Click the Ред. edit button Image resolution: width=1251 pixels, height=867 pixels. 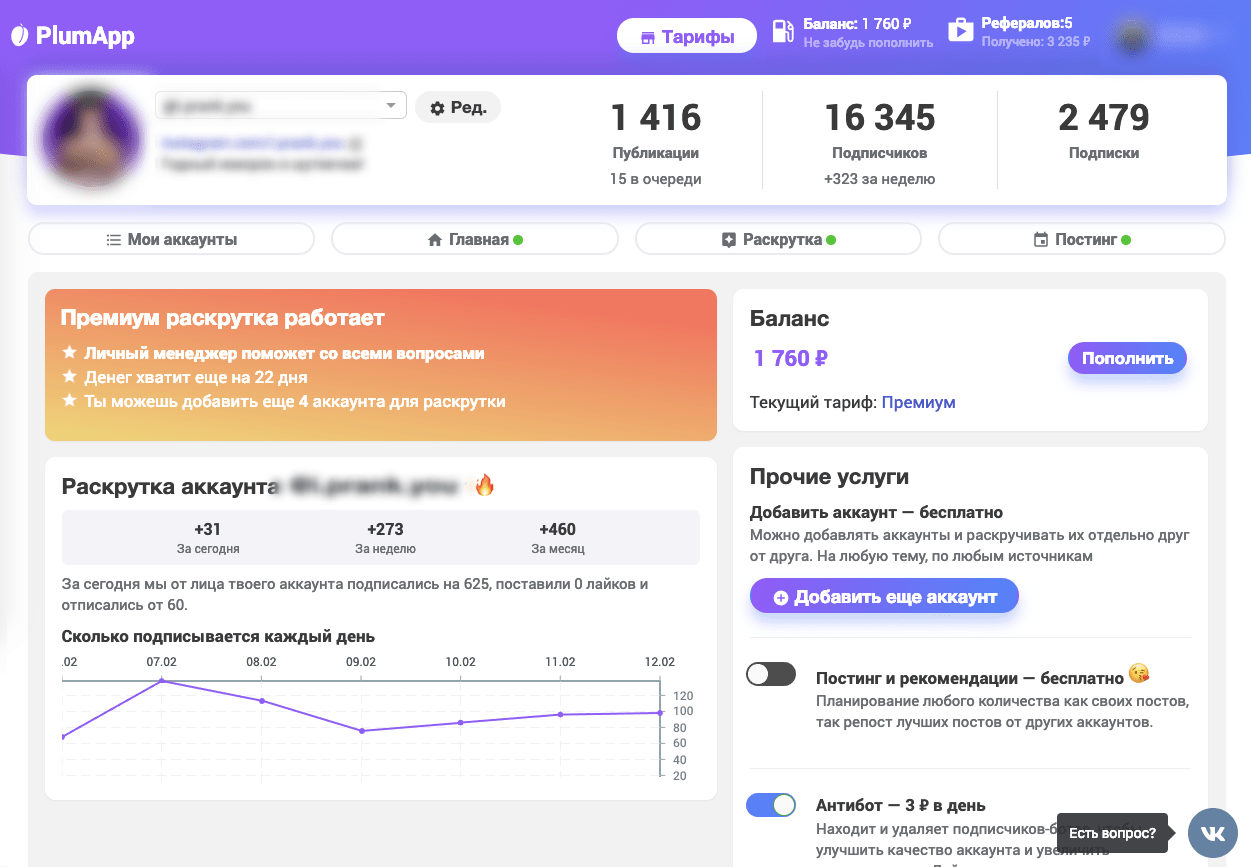[458, 107]
